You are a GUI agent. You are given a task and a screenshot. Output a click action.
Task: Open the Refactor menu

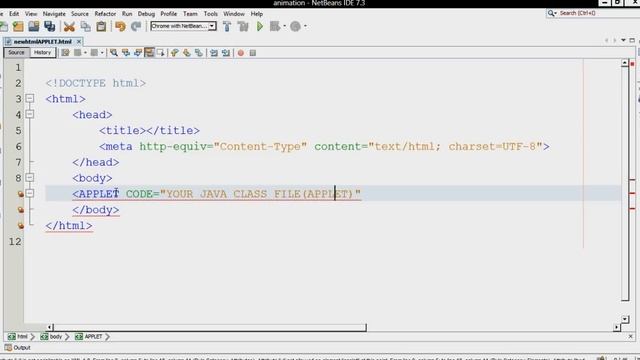point(105,14)
